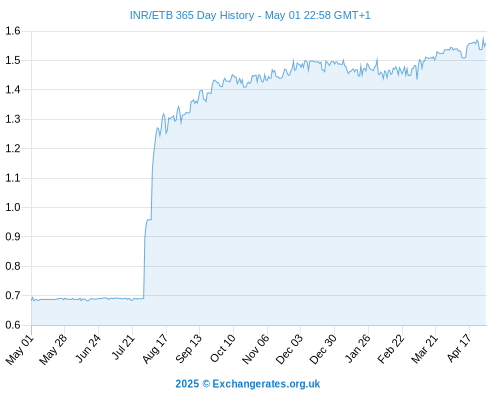495x400 pixels.
Task: Click the 0.7 y-axis value label
Action: 13,295
